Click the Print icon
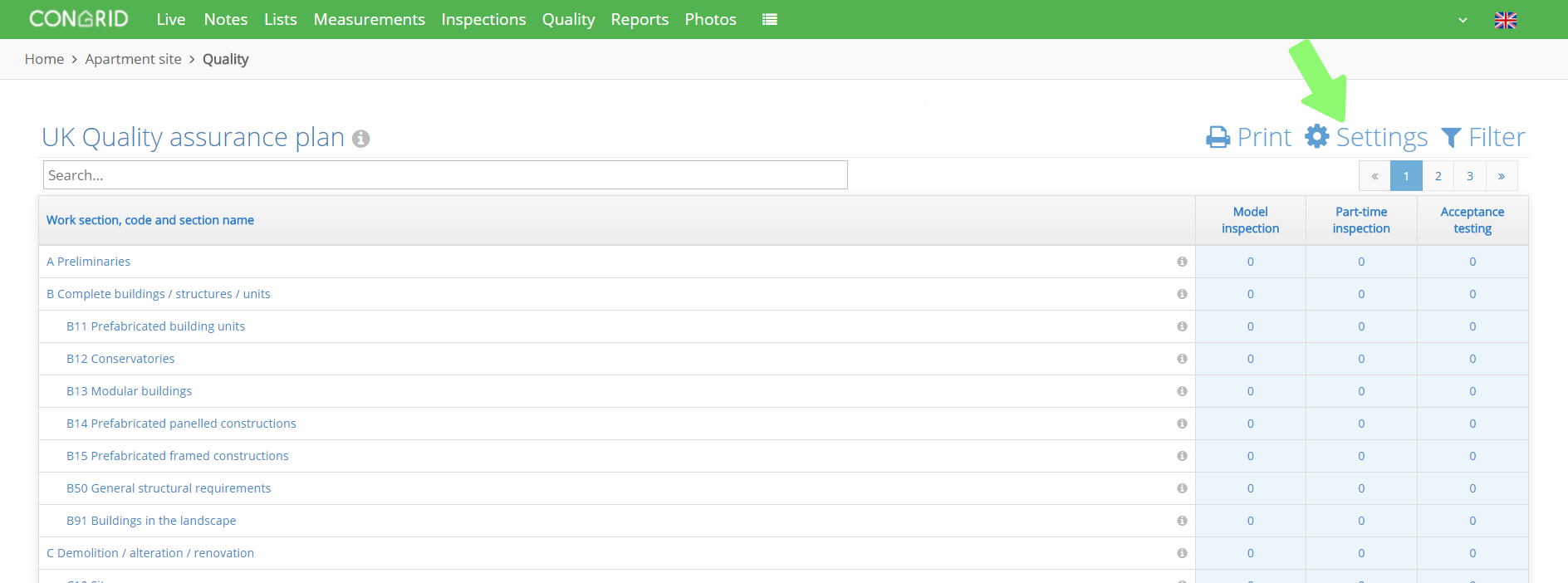 pos(1218,137)
